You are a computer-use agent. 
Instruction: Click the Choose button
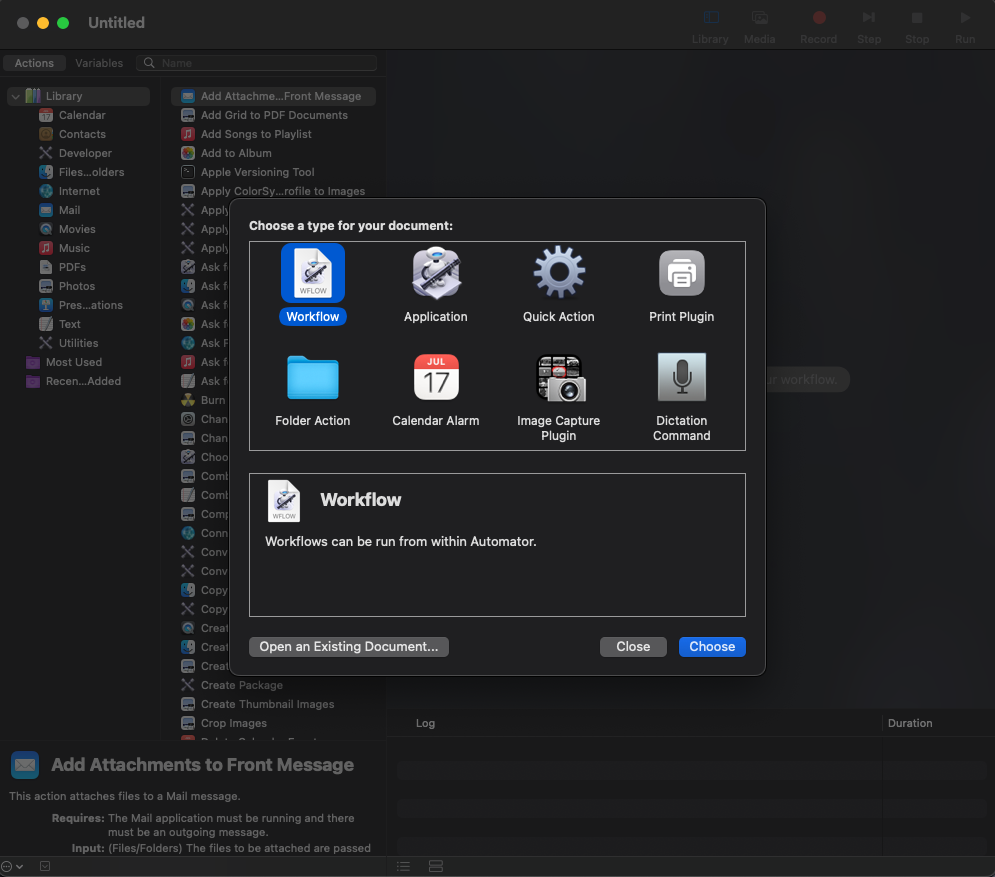712,647
